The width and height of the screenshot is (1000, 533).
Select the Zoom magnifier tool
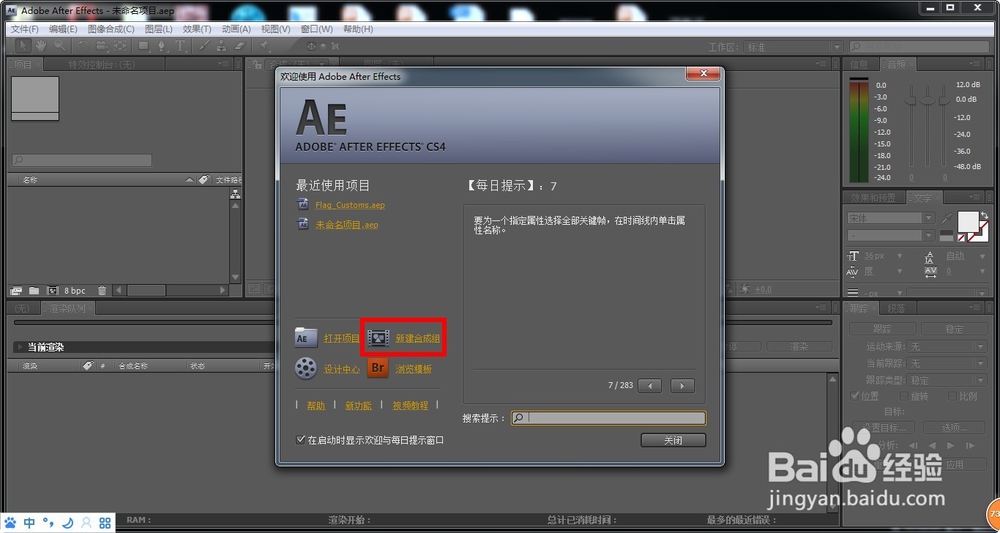59,46
